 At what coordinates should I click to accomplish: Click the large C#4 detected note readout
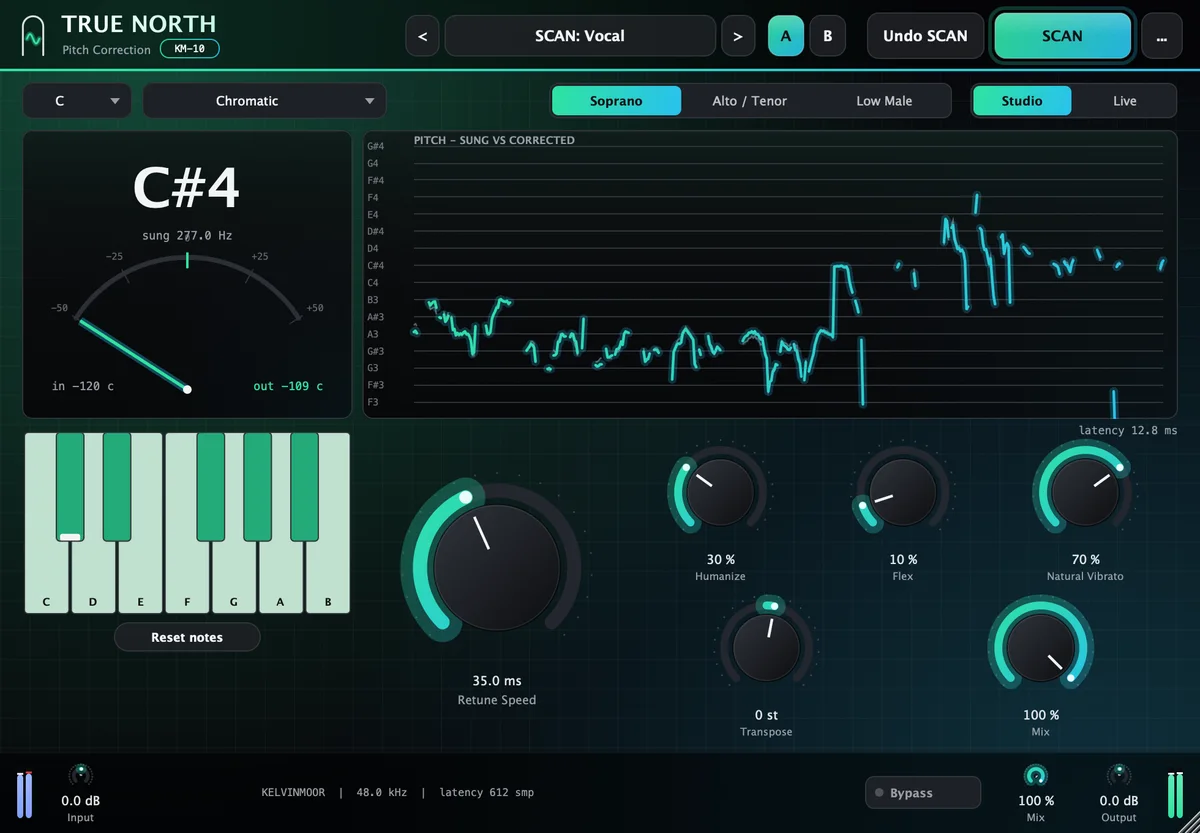(187, 188)
